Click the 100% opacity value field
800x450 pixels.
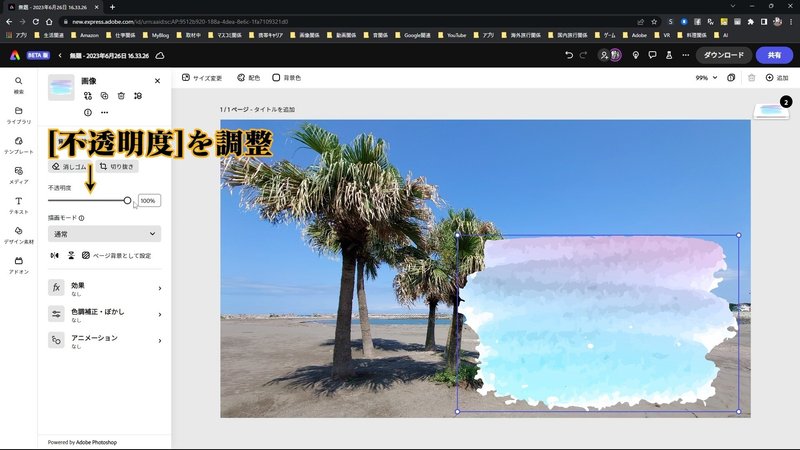[149, 201]
